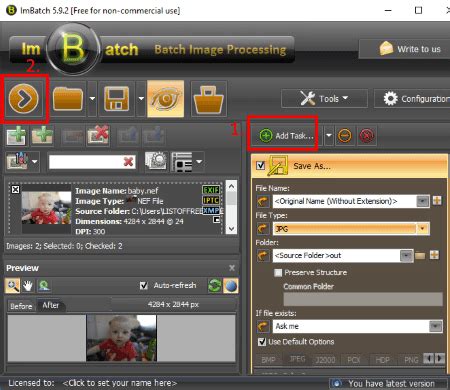Click the remove task orange minus icon

(x=345, y=136)
